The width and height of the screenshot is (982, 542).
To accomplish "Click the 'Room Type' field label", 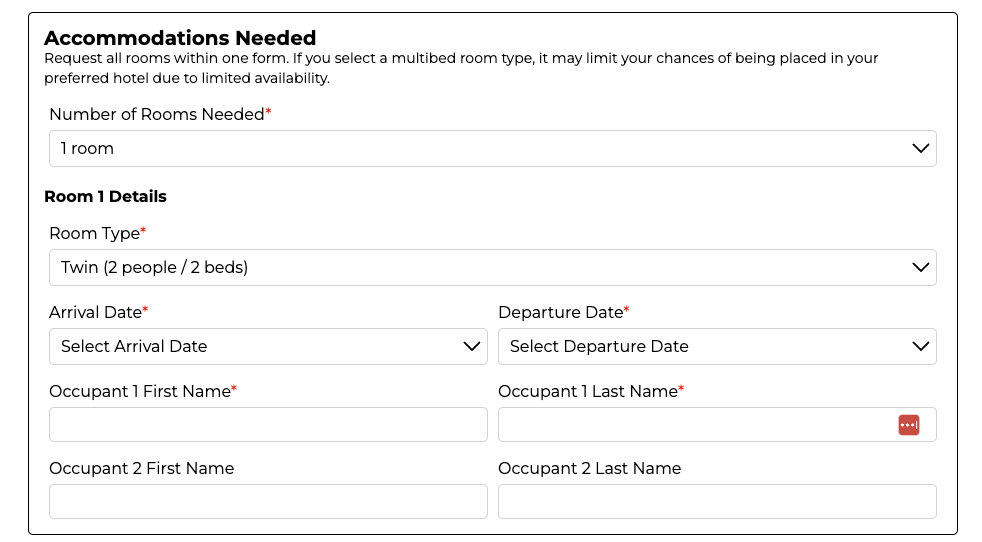I will coord(97,233).
